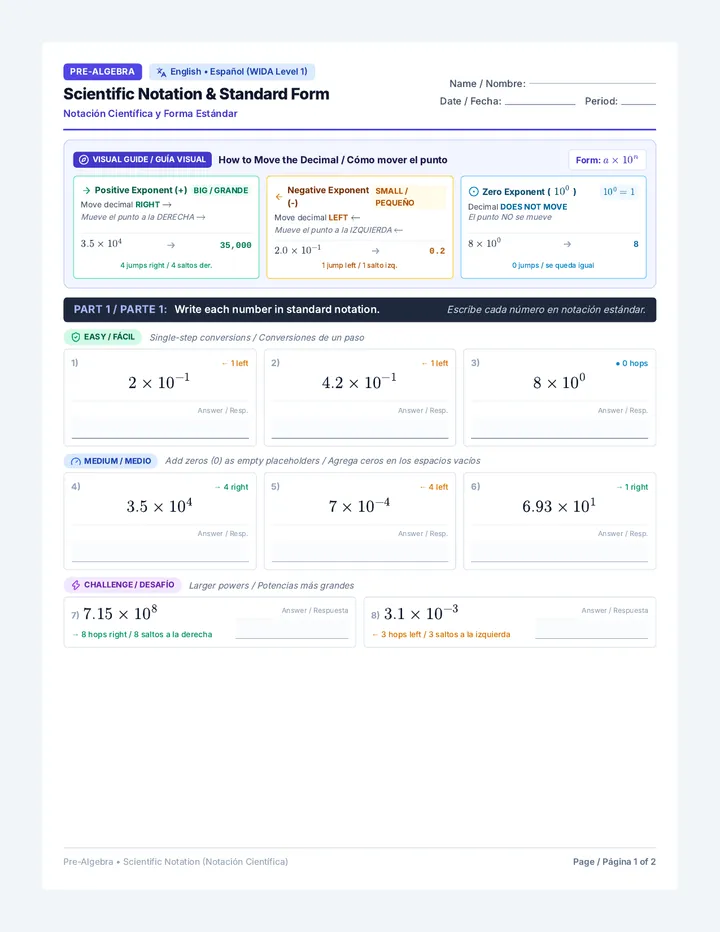
Task: Click 'Add zeros (0) as empty placeholders' note
Action: (x=323, y=461)
